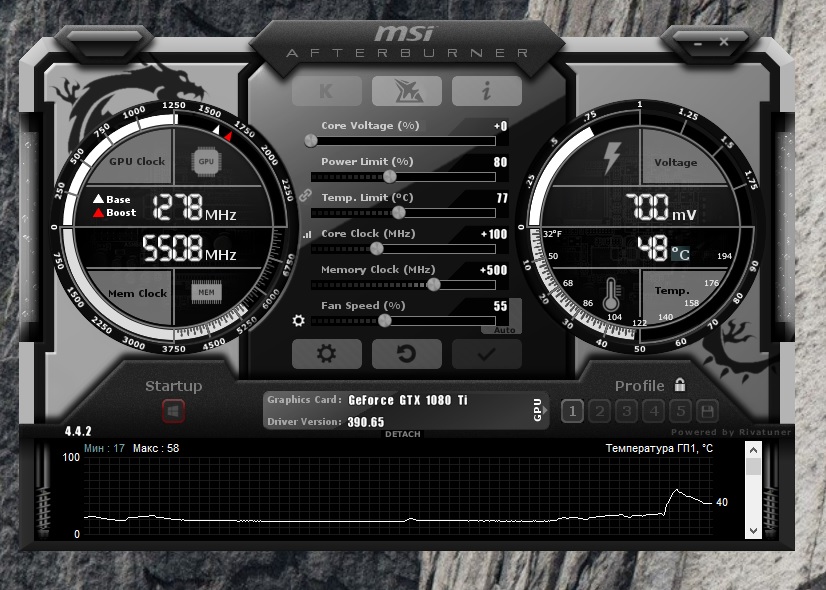Viewport: 826px width, 590px height.
Task: Select profile slot 1
Action: tap(572, 411)
